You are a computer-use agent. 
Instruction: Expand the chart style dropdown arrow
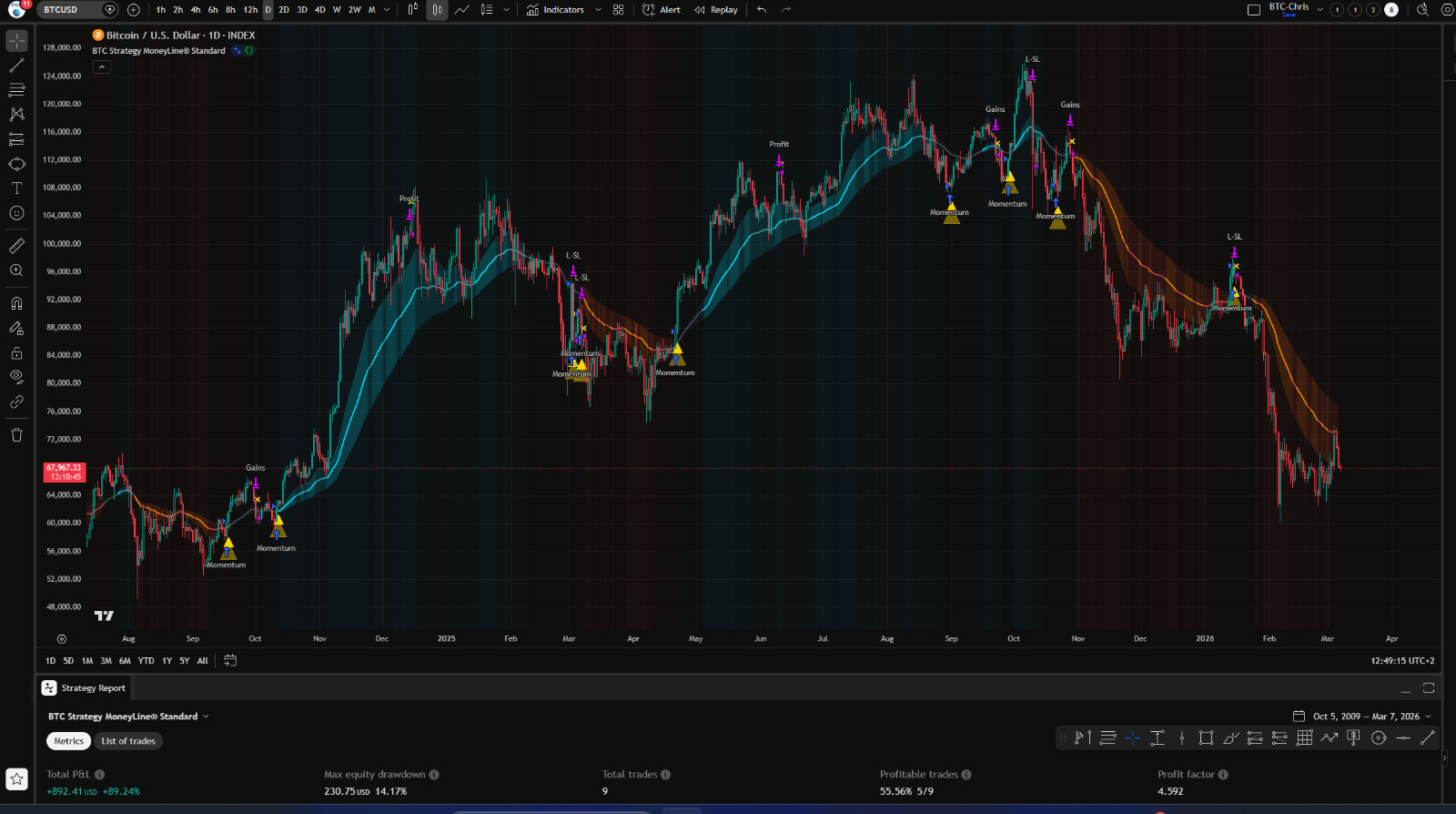507,10
